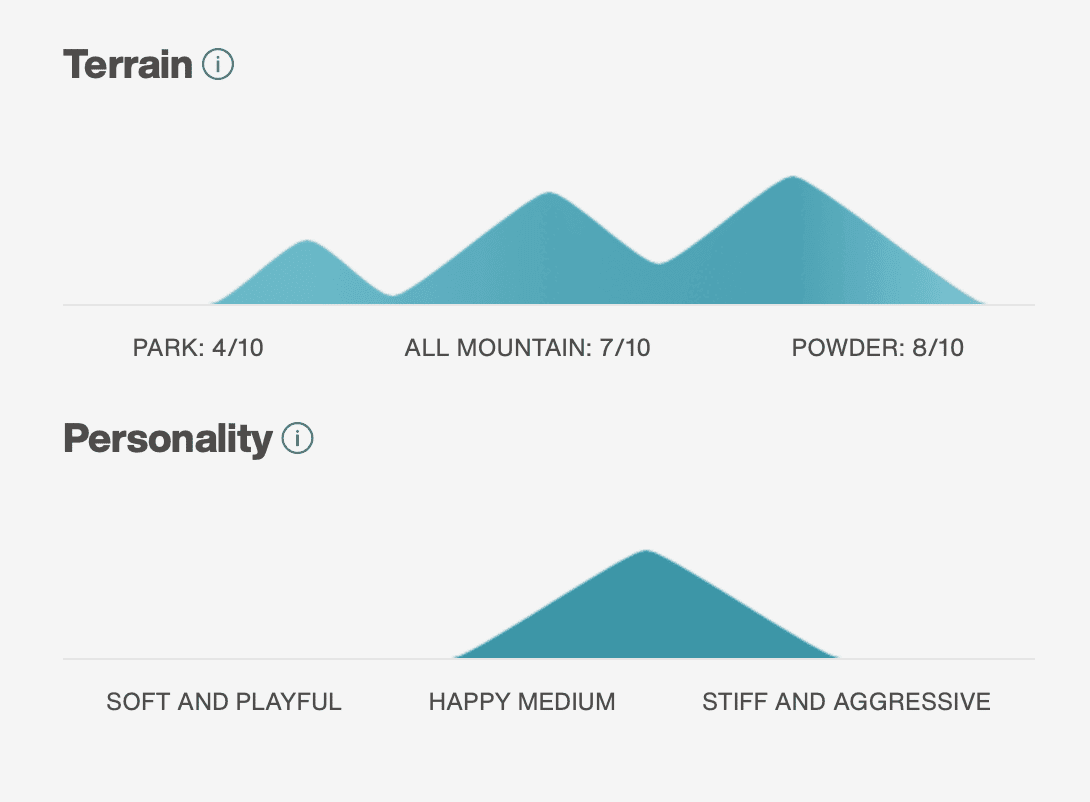Click the PARK: 4/10 label

click(198, 347)
